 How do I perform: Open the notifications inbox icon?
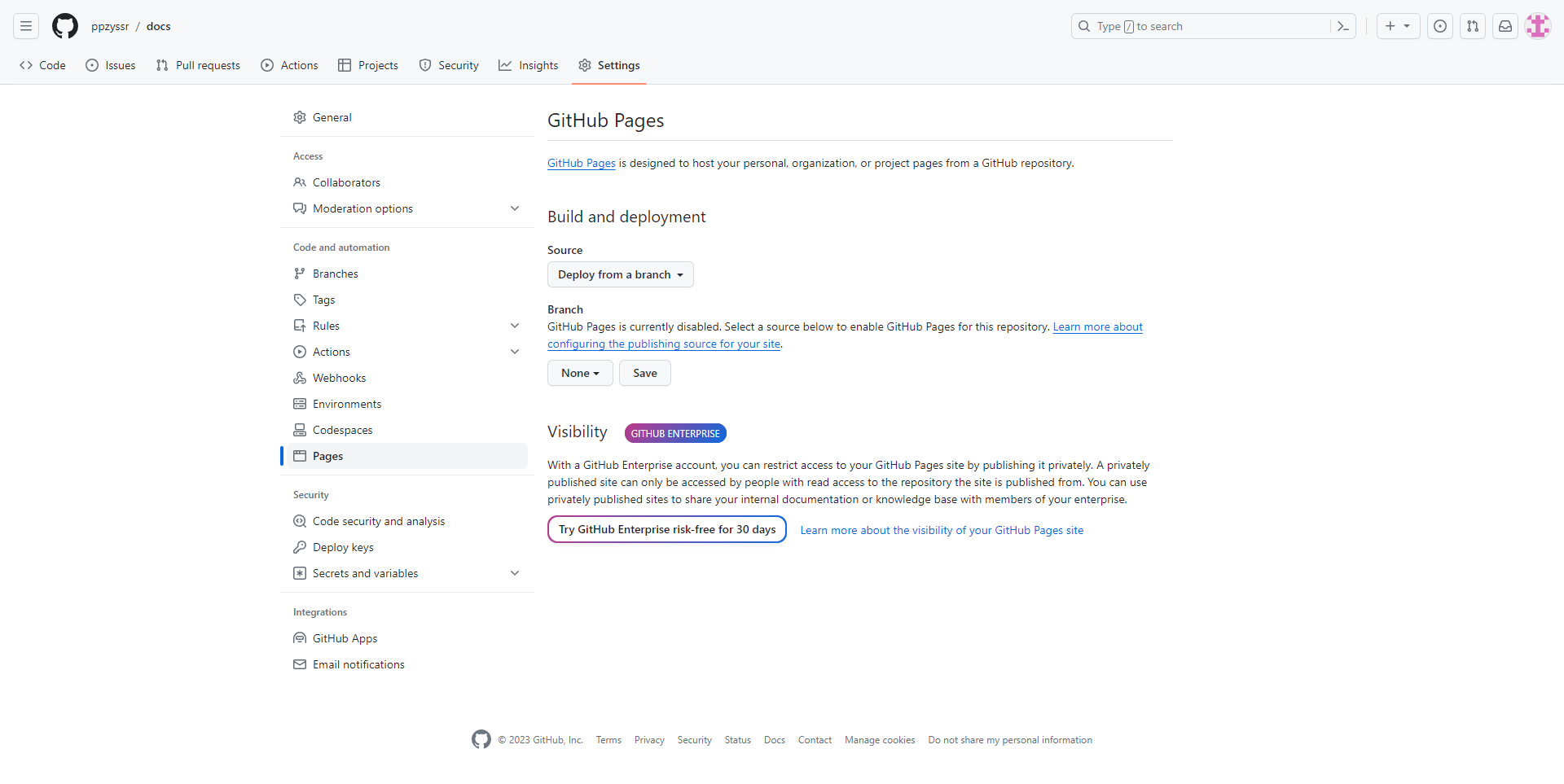tap(1505, 26)
